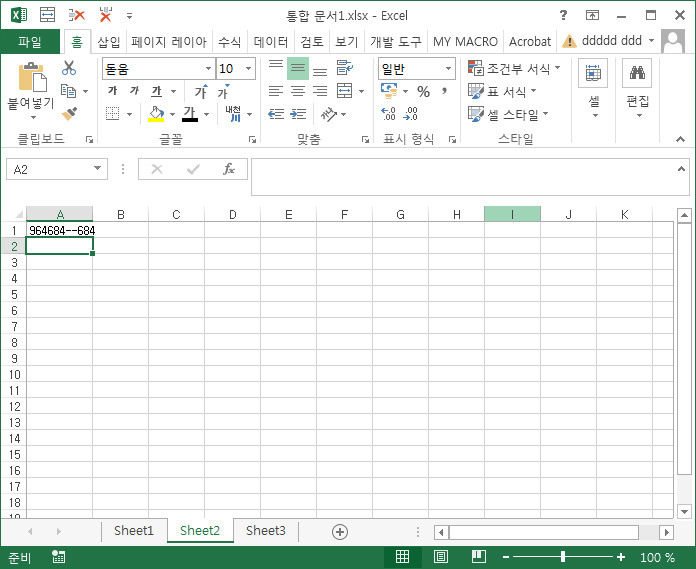The height and width of the screenshot is (569, 696).
Task: Expand the 셀 cells group
Action: (x=593, y=89)
